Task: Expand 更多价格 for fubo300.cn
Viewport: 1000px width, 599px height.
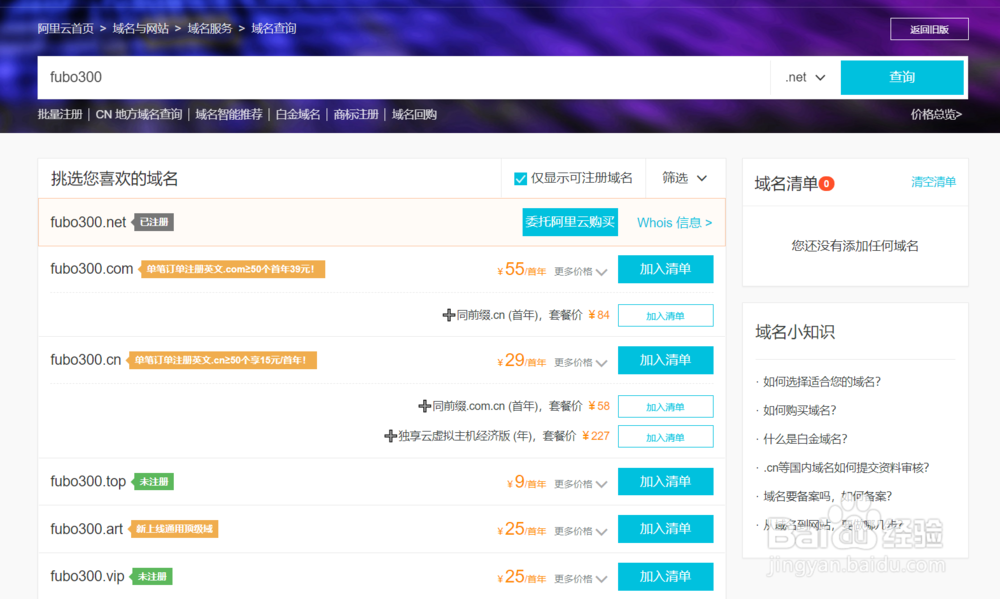Action: pyautogui.click(x=580, y=363)
